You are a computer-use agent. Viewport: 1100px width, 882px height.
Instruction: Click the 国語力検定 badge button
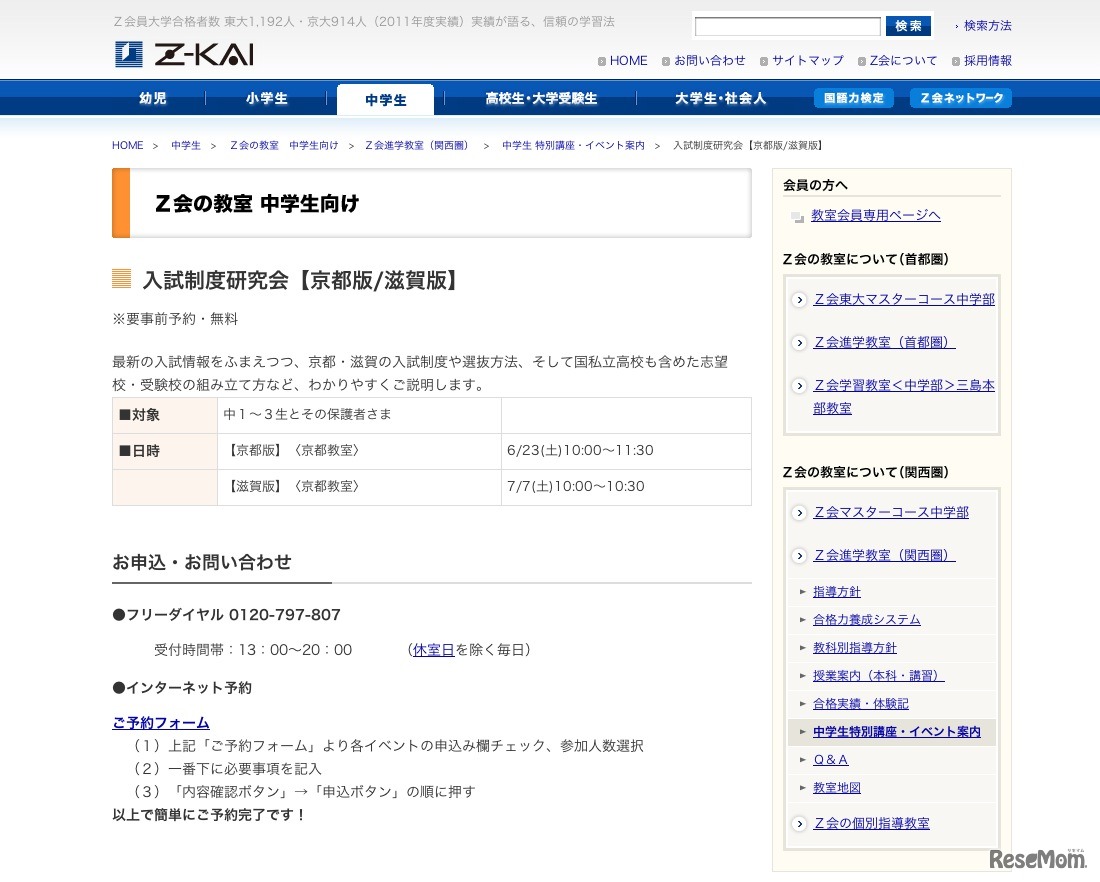853,98
